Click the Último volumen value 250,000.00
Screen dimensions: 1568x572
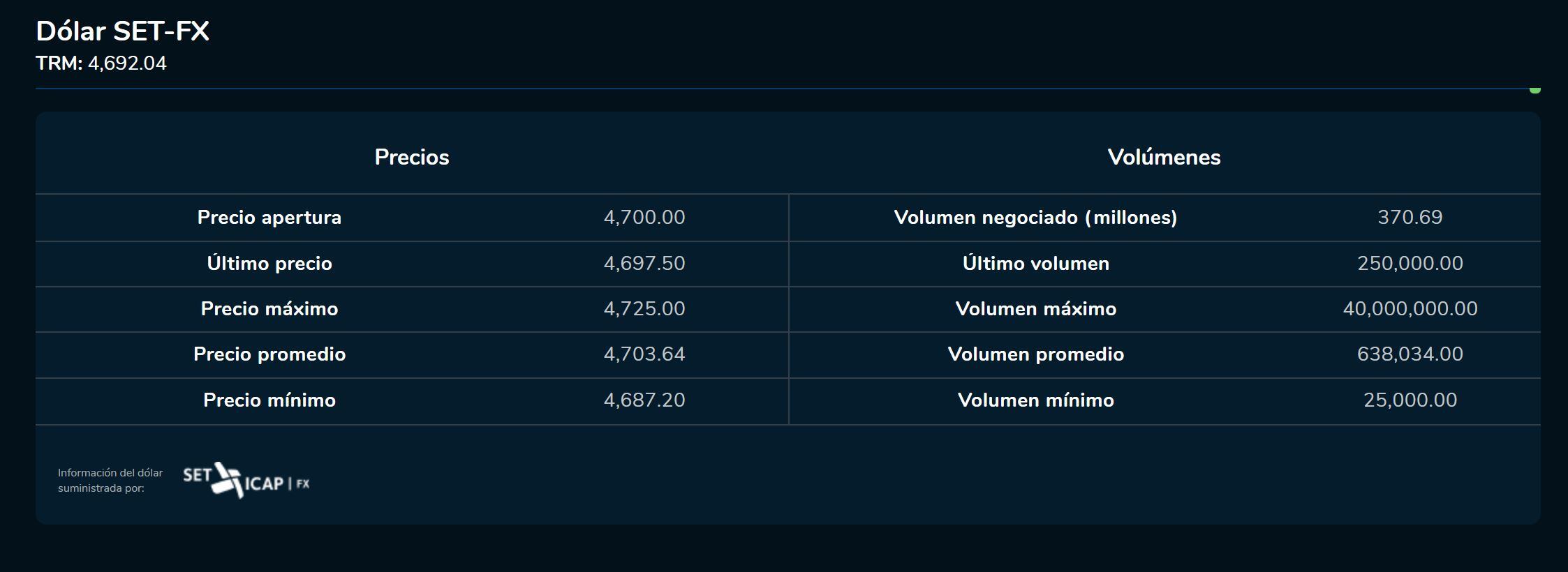click(1410, 264)
